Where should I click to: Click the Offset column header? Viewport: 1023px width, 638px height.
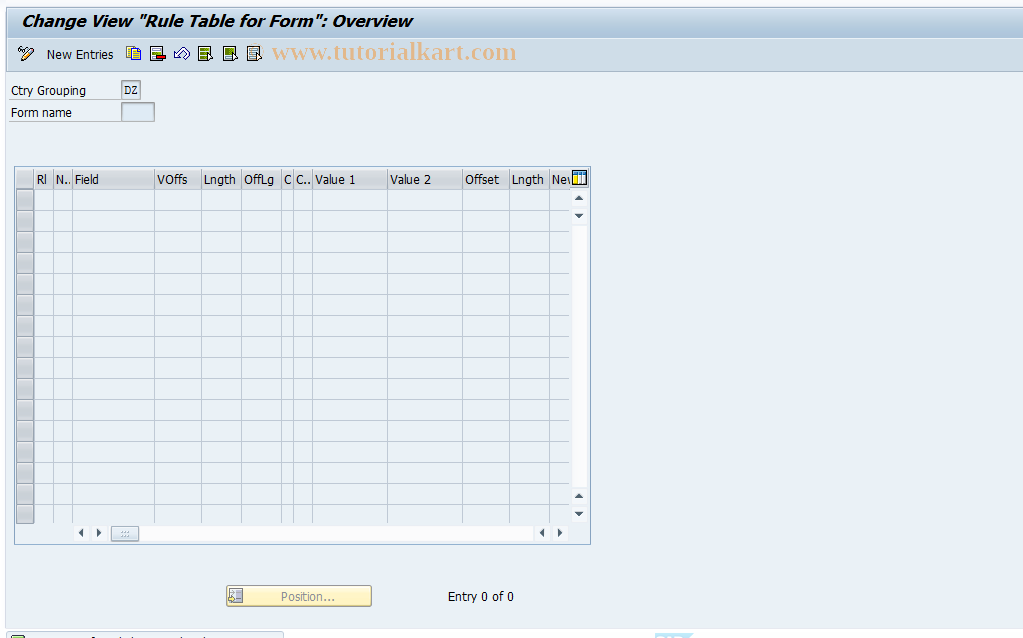tap(485, 179)
